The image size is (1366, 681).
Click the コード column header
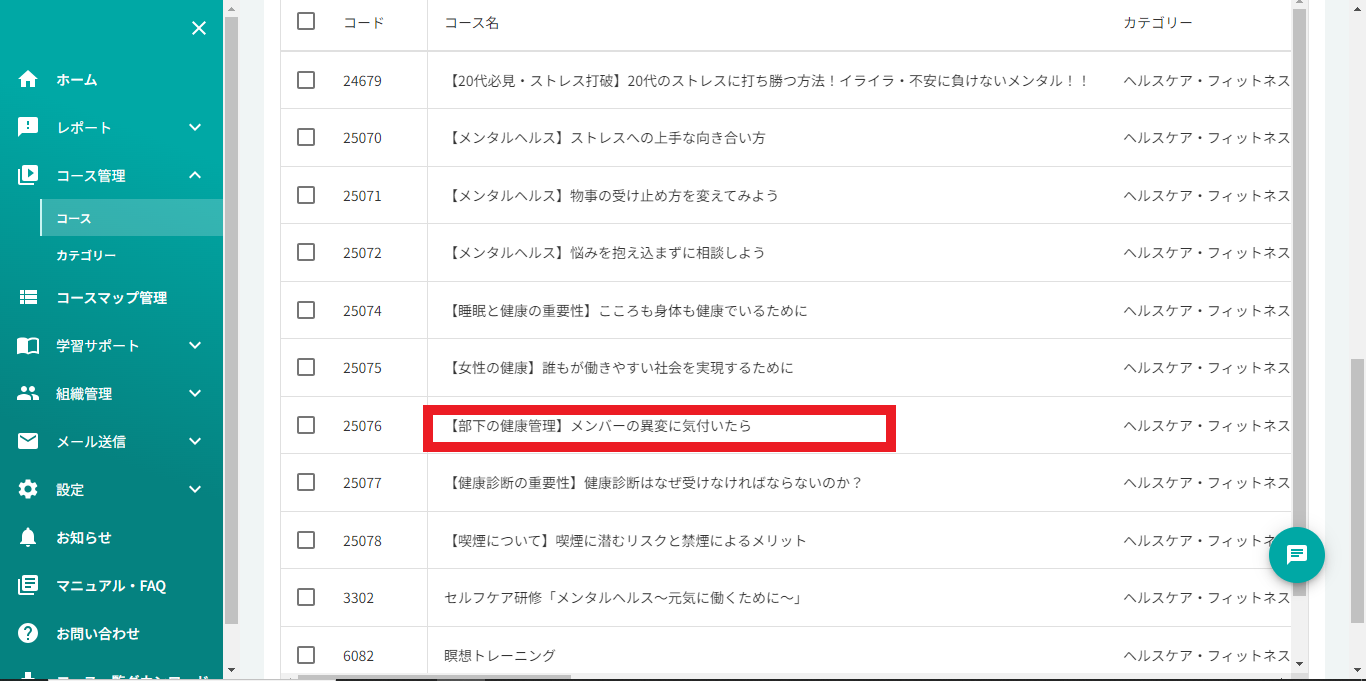[363, 22]
